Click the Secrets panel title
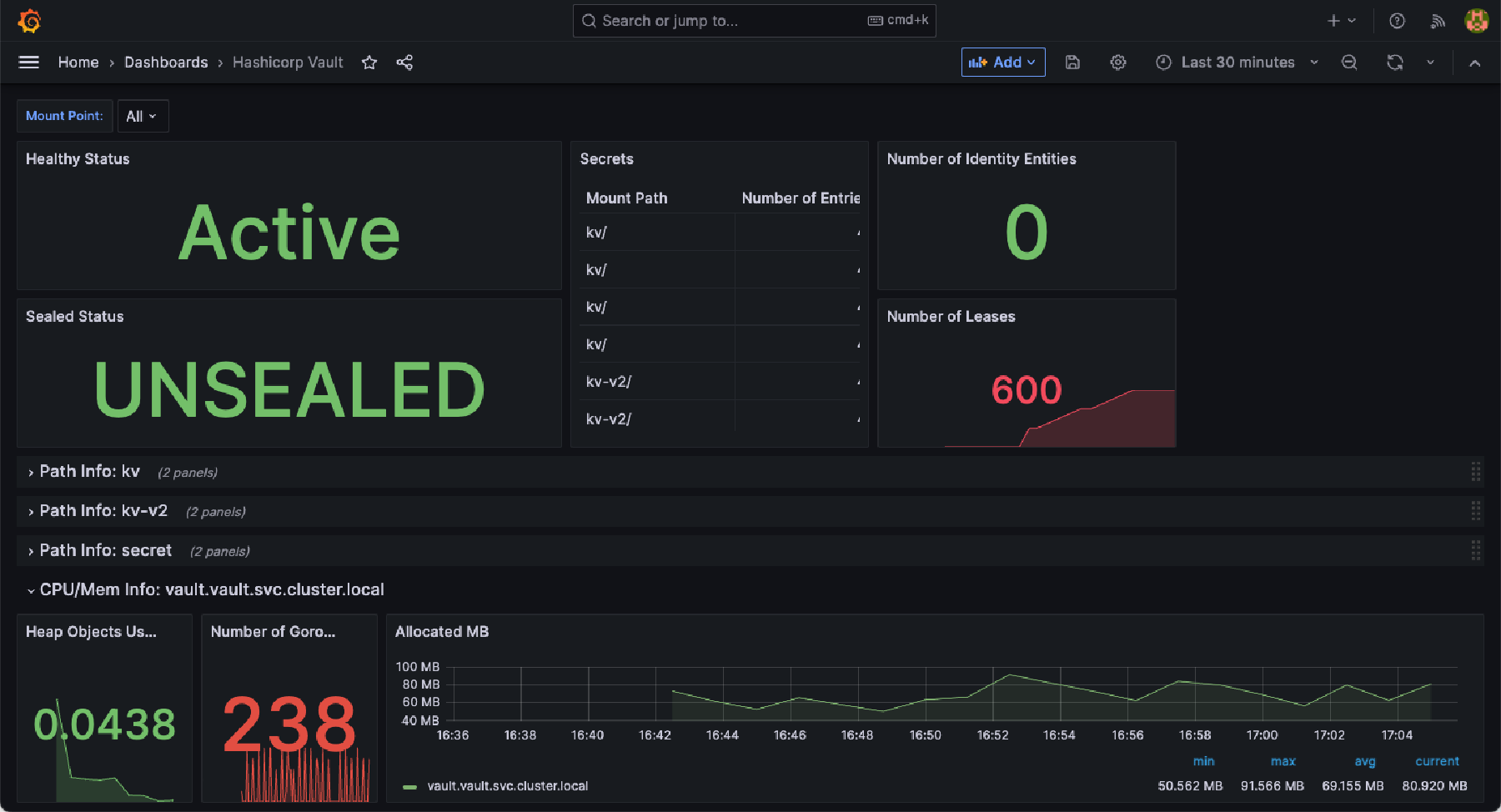The width and height of the screenshot is (1501, 812). tap(606, 159)
